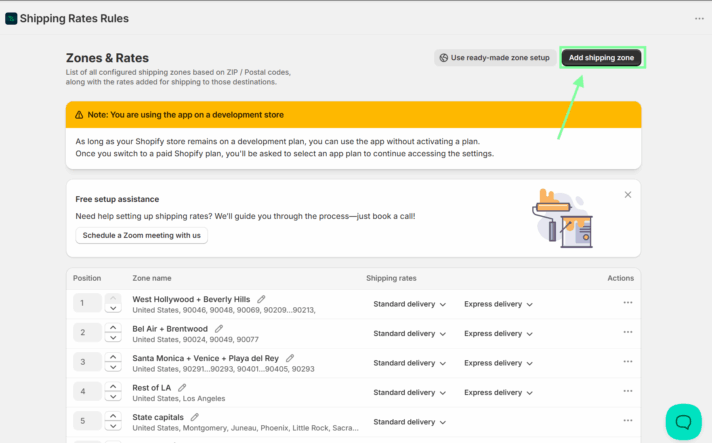Click Add shipping zone button
Screen dimensions: 712x443
(x=601, y=58)
